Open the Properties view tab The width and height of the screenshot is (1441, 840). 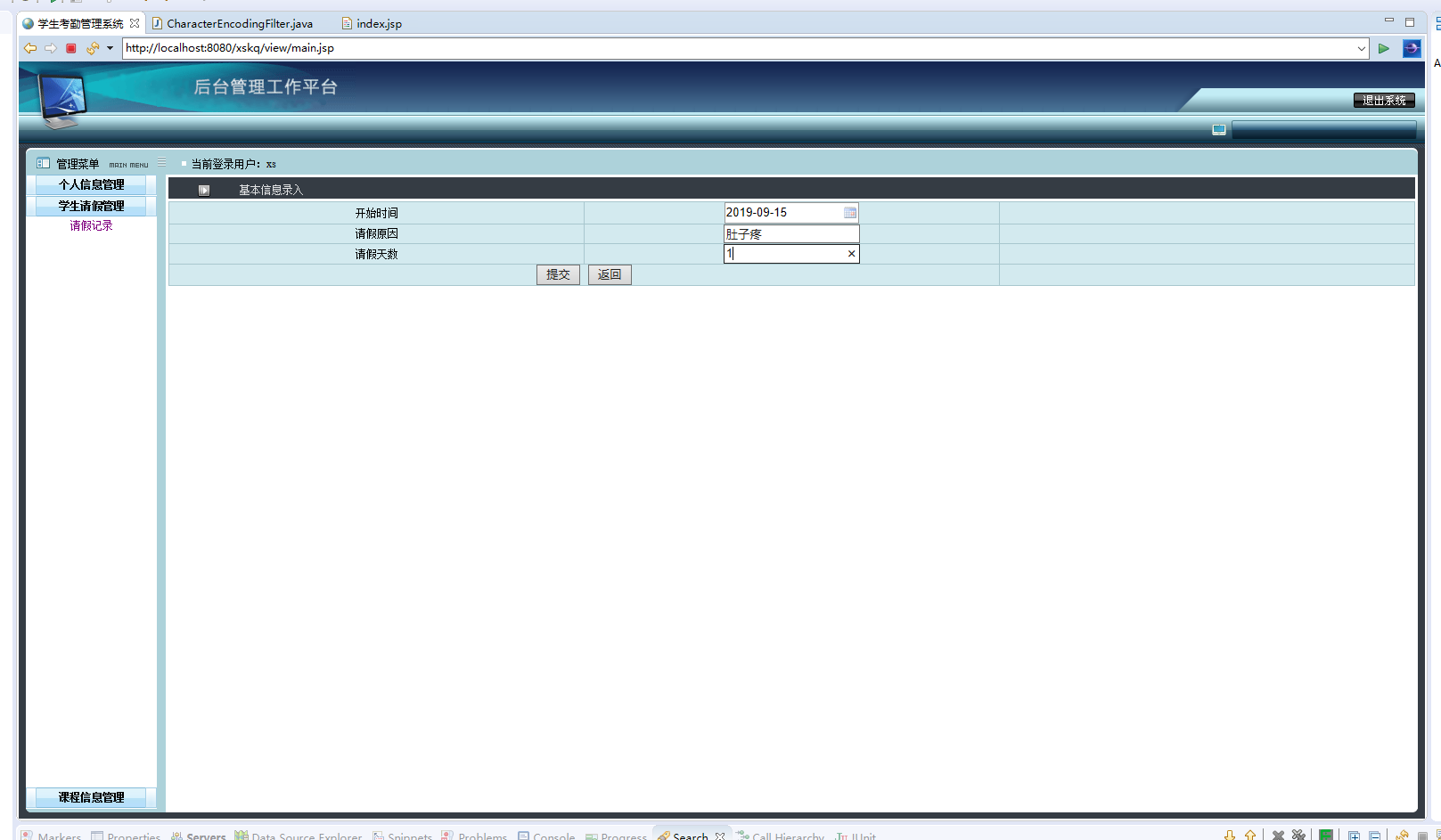(x=126, y=836)
